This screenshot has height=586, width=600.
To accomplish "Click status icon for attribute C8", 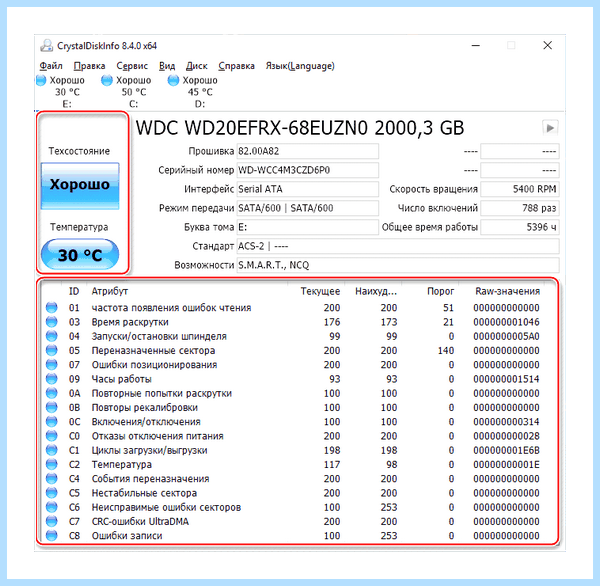I will pos(52,535).
